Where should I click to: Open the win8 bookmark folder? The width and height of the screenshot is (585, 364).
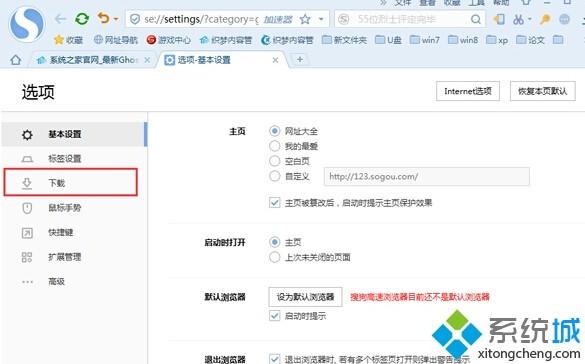tap(463, 40)
